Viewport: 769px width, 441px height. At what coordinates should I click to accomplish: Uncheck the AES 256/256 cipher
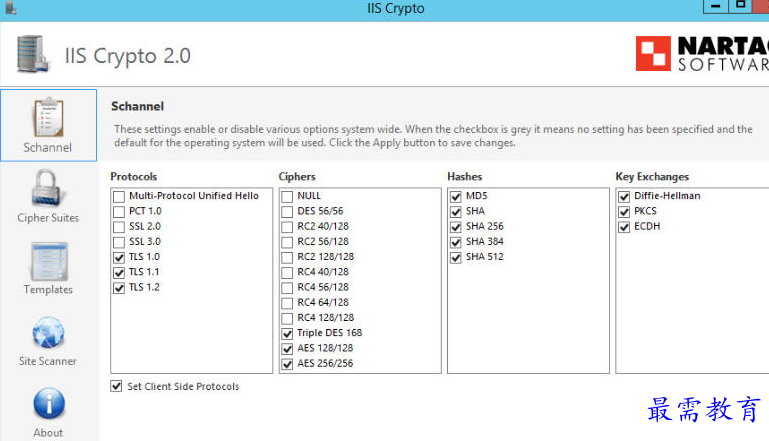coord(287,364)
